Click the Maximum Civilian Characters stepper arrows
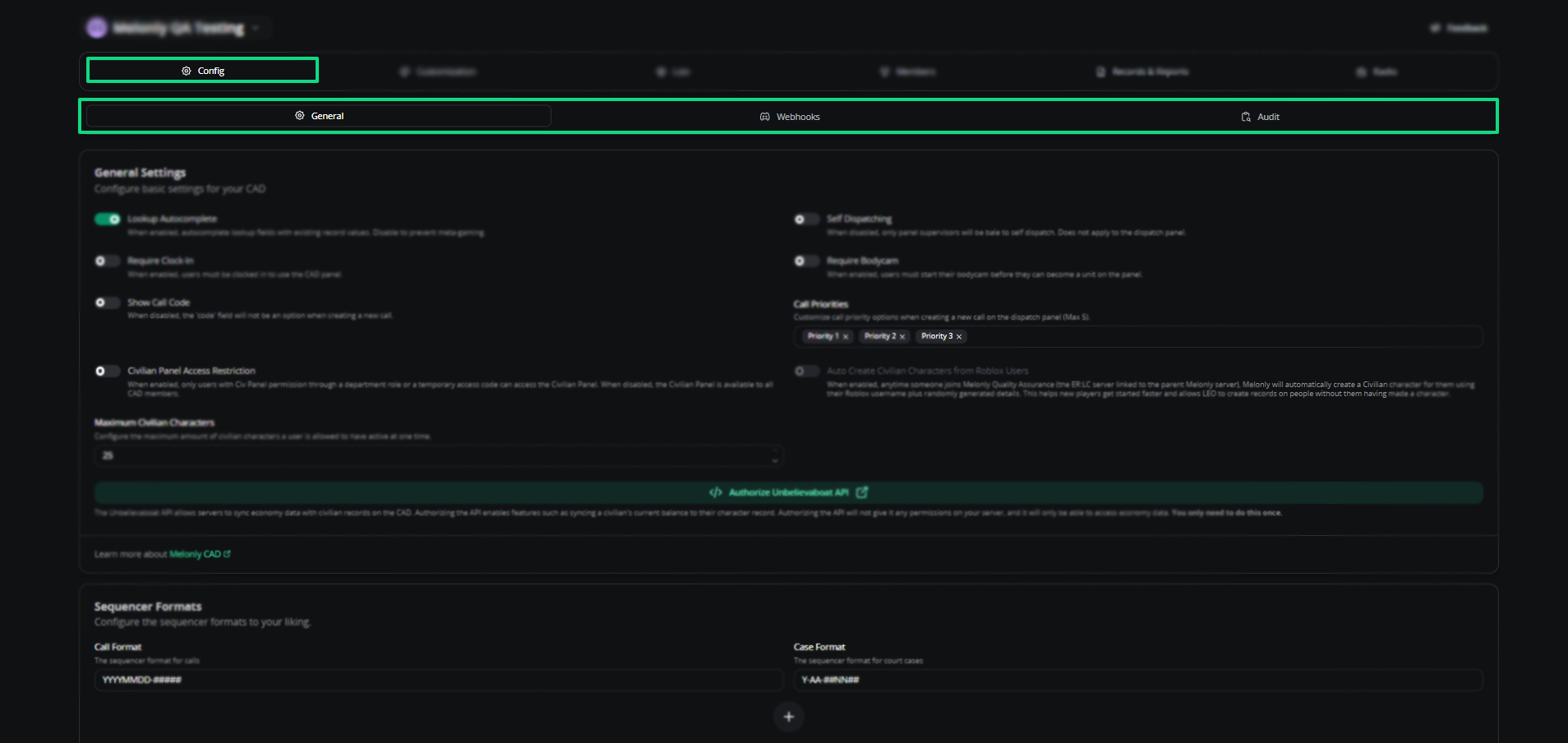The width and height of the screenshot is (1568, 743). click(x=775, y=456)
